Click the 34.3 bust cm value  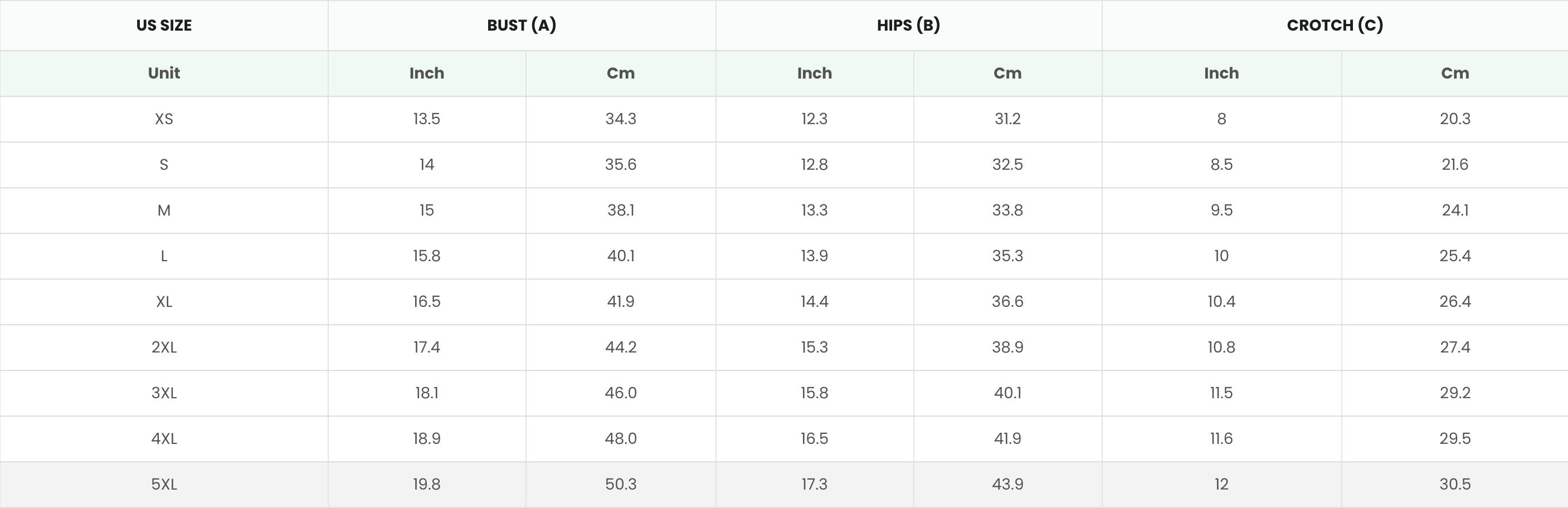click(x=620, y=119)
